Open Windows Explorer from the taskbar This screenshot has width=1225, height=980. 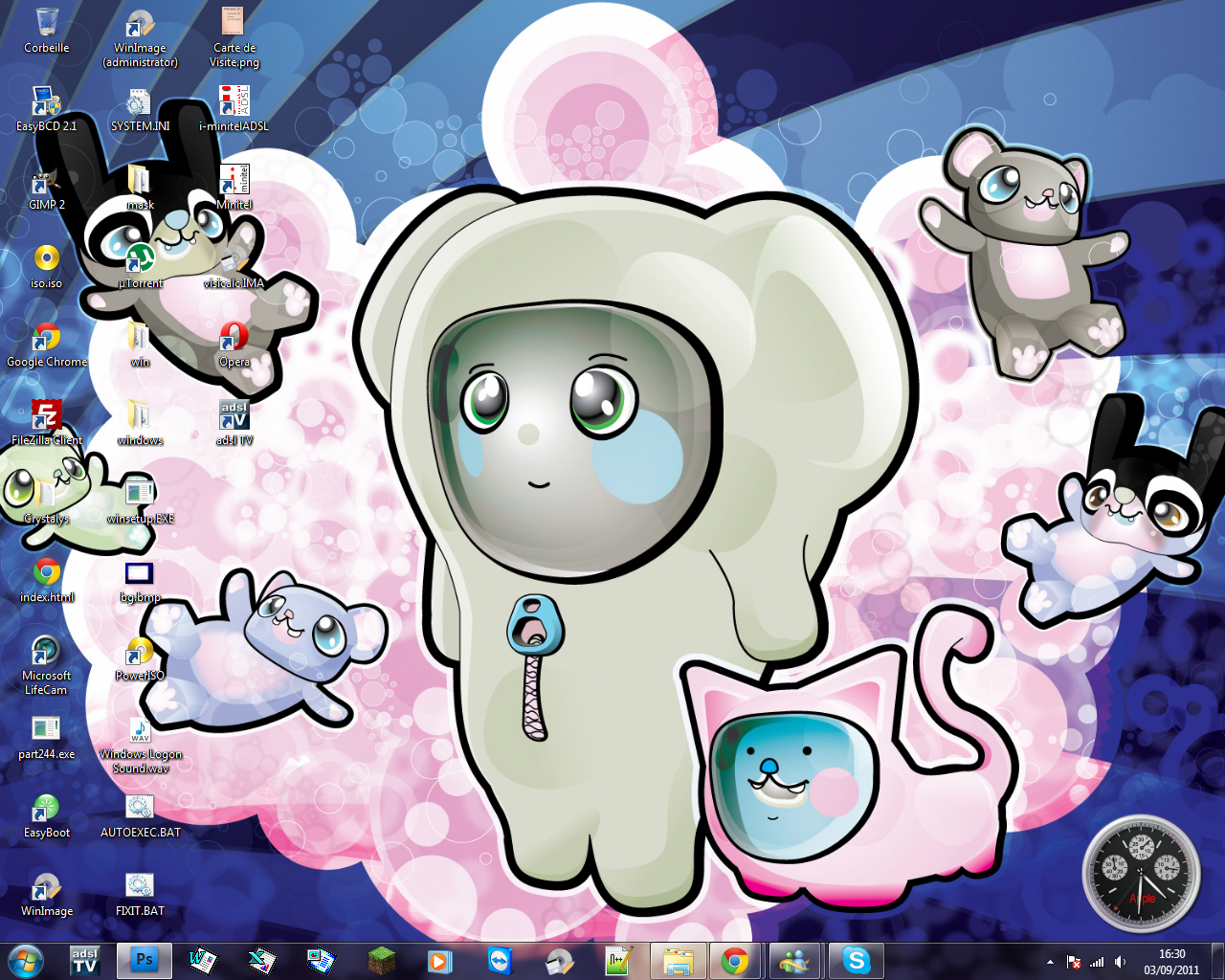(x=678, y=960)
